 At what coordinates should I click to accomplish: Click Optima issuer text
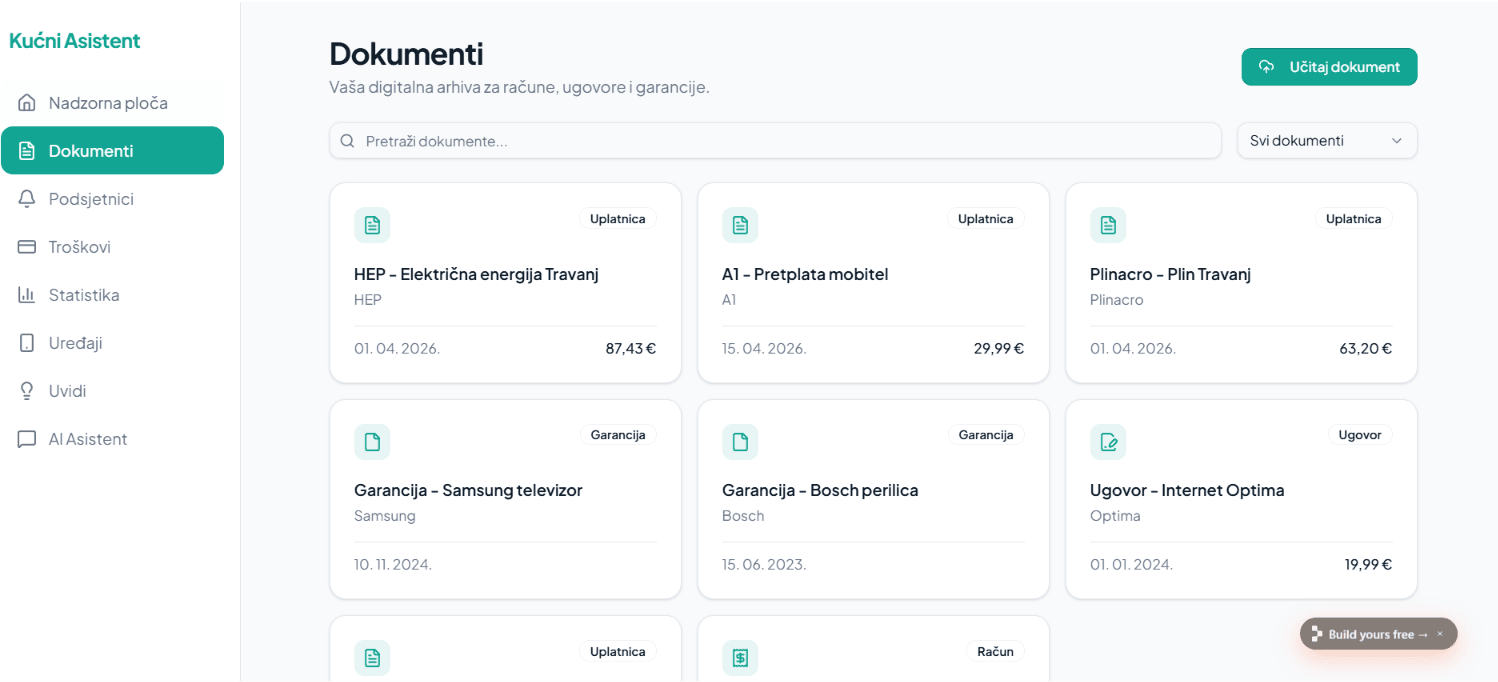[x=1115, y=516]
